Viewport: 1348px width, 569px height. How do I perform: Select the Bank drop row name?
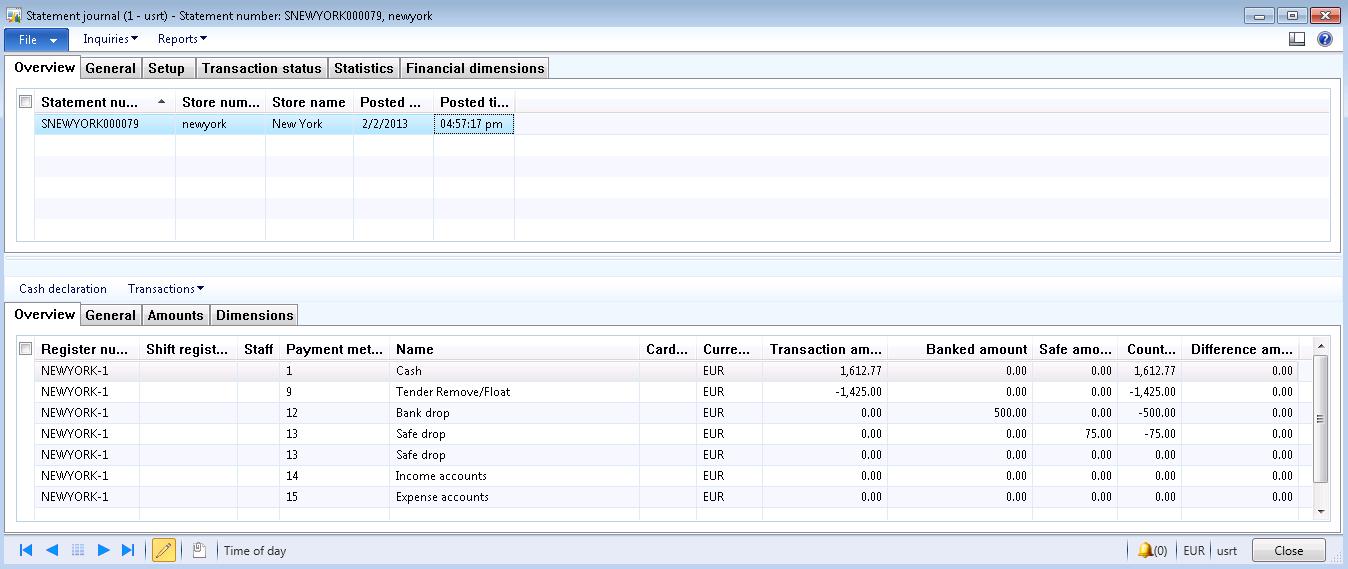514,412
